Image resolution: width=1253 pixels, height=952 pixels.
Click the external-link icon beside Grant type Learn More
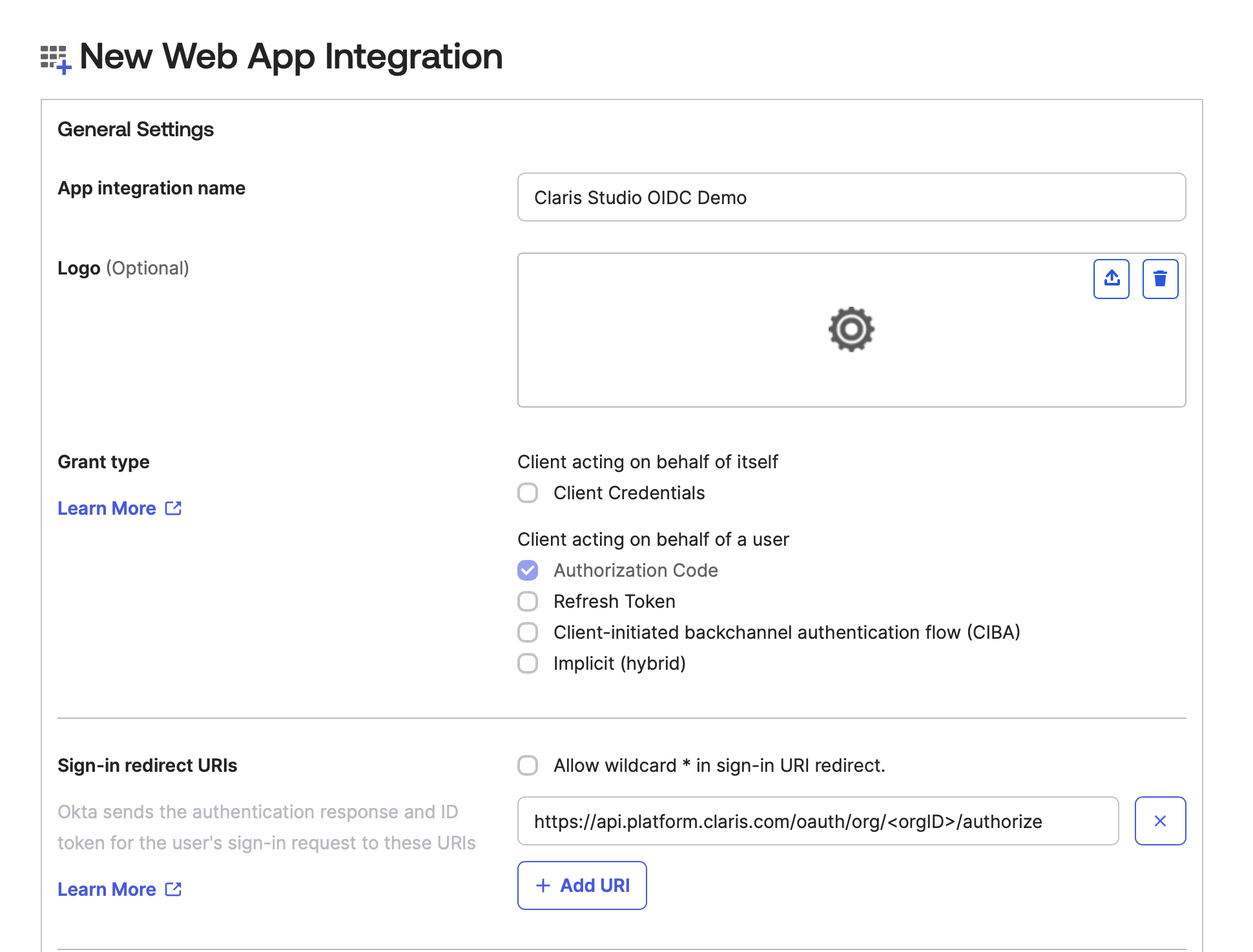172,508
